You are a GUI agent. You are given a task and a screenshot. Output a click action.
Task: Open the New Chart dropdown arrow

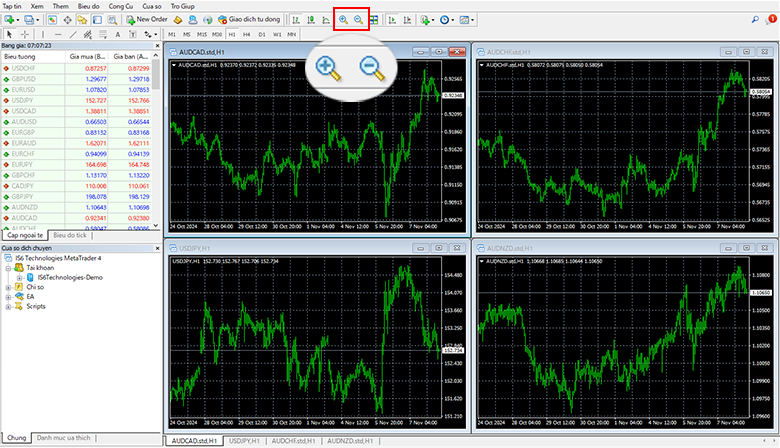(x=17, y=20)
